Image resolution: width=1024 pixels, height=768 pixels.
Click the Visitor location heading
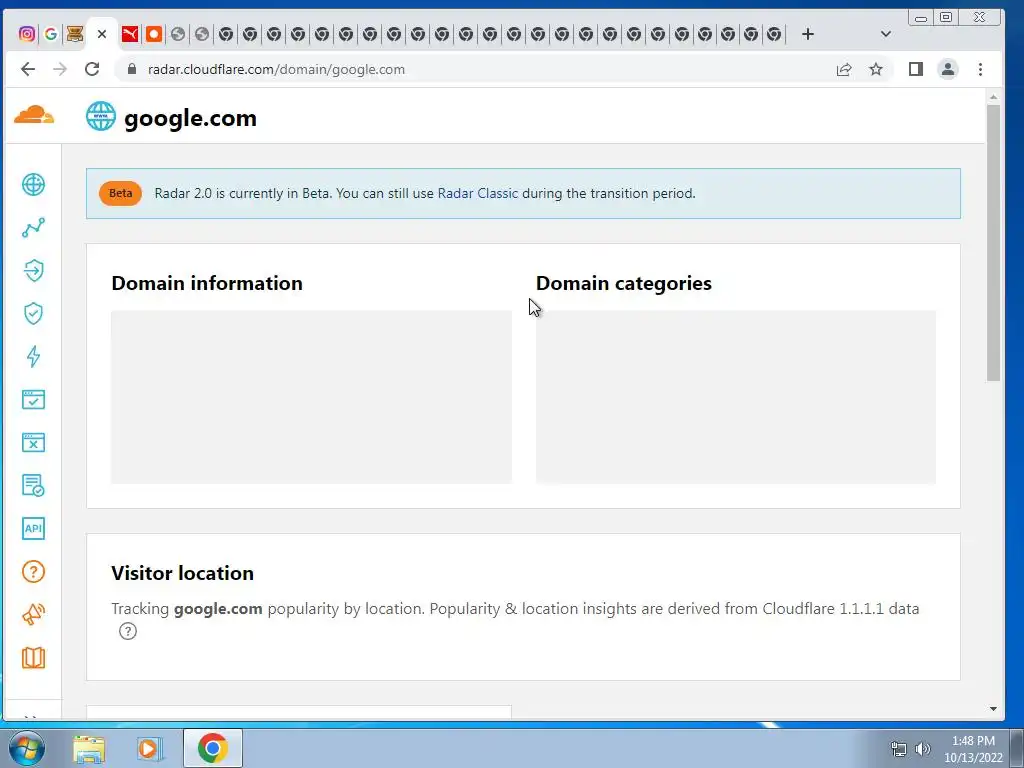(182, 573)
